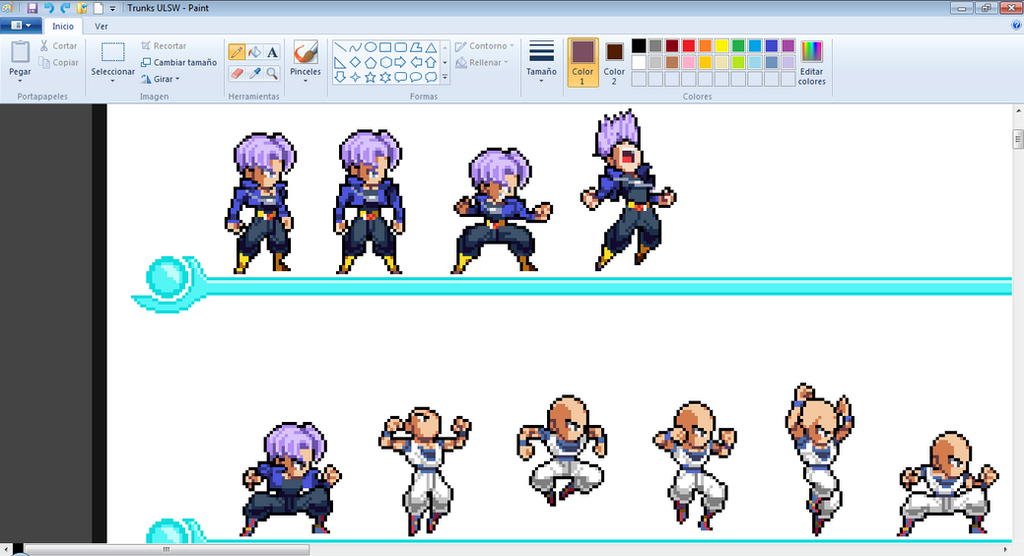Choose the Diamond shape

click(x=355, y=63)
